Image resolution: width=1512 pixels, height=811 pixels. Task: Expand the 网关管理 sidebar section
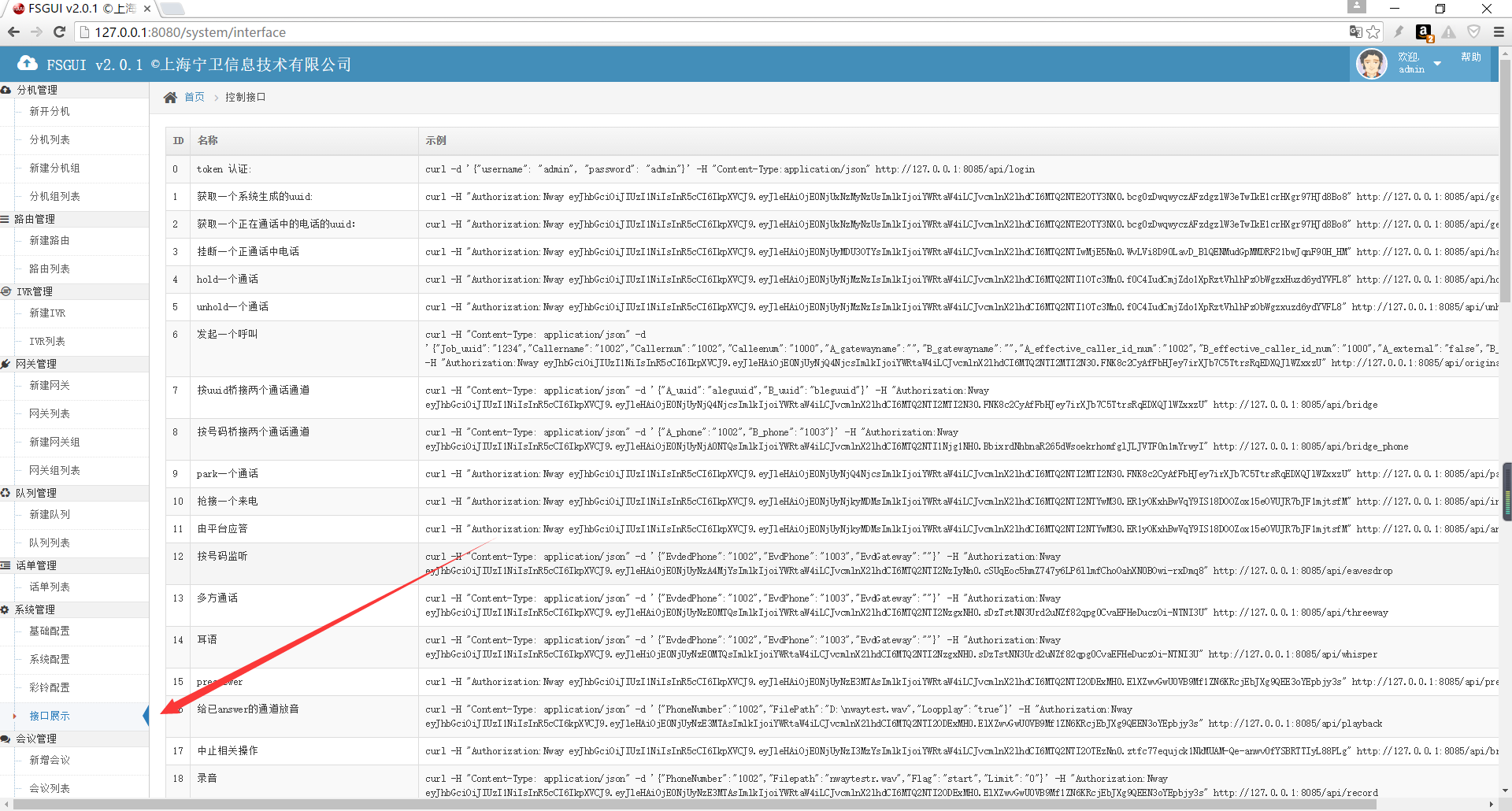pos(36,364)
